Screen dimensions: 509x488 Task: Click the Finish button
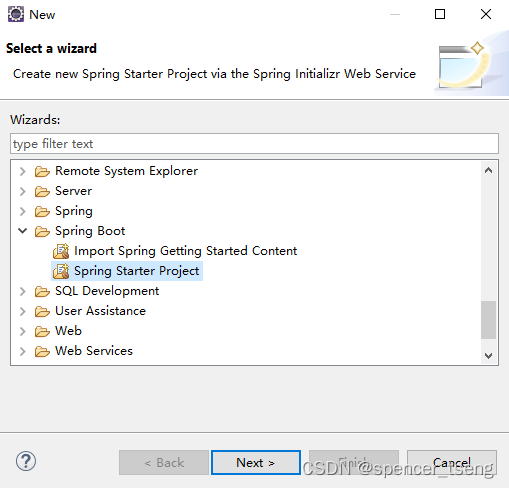pyautogui.click(x=354, y=463)
